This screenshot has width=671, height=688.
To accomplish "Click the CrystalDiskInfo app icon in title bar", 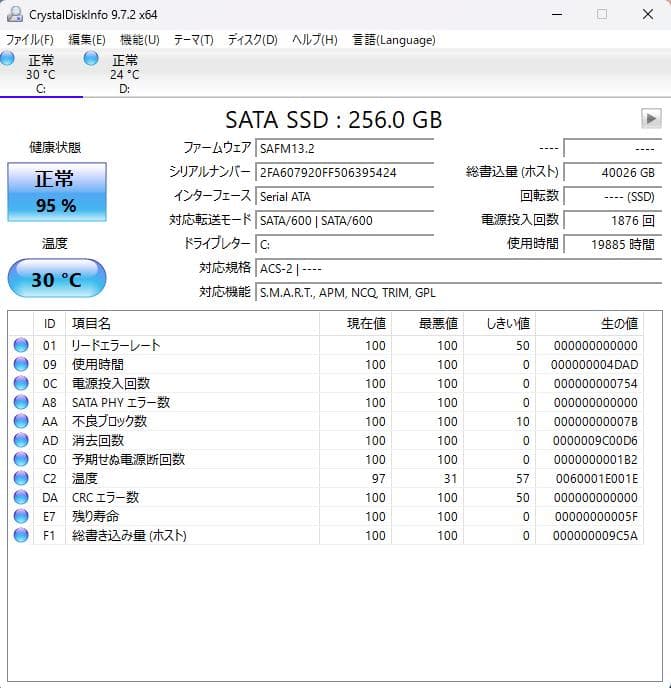I will (14, 14).
